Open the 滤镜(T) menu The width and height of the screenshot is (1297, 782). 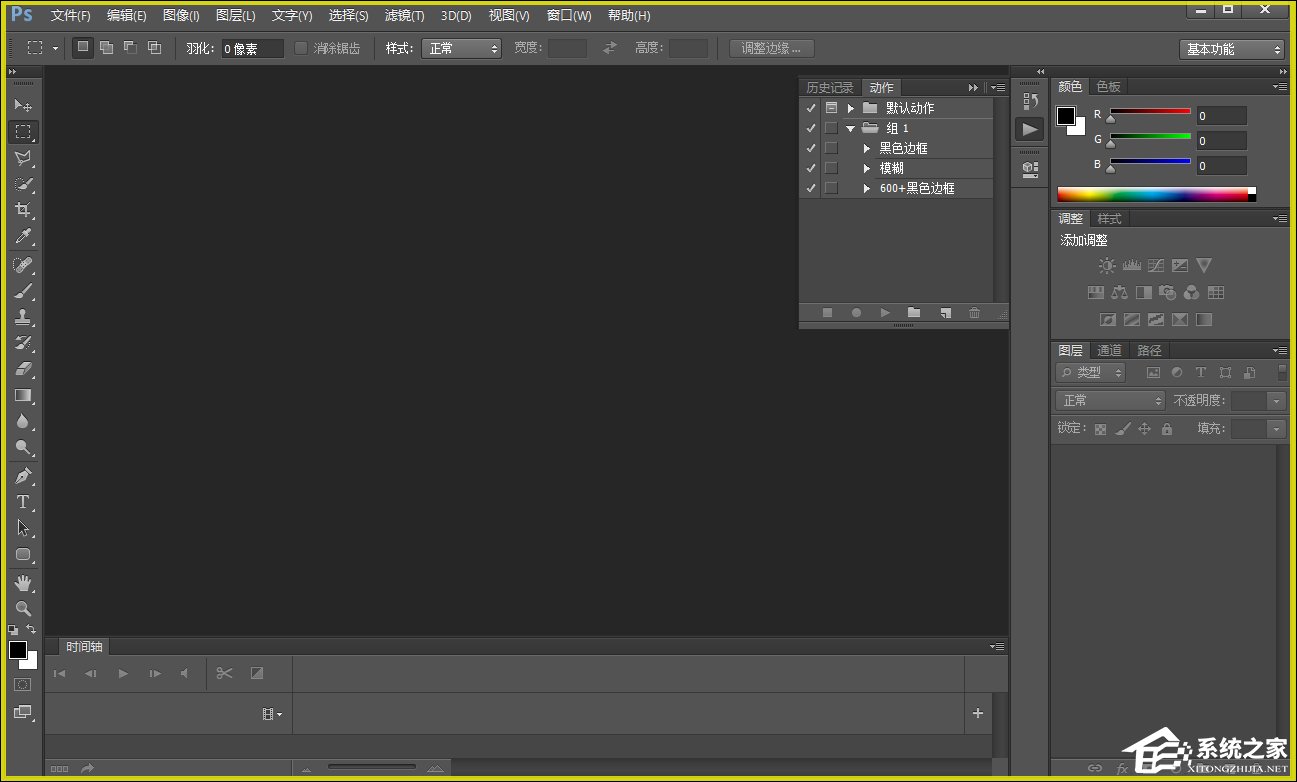point(404,16)
